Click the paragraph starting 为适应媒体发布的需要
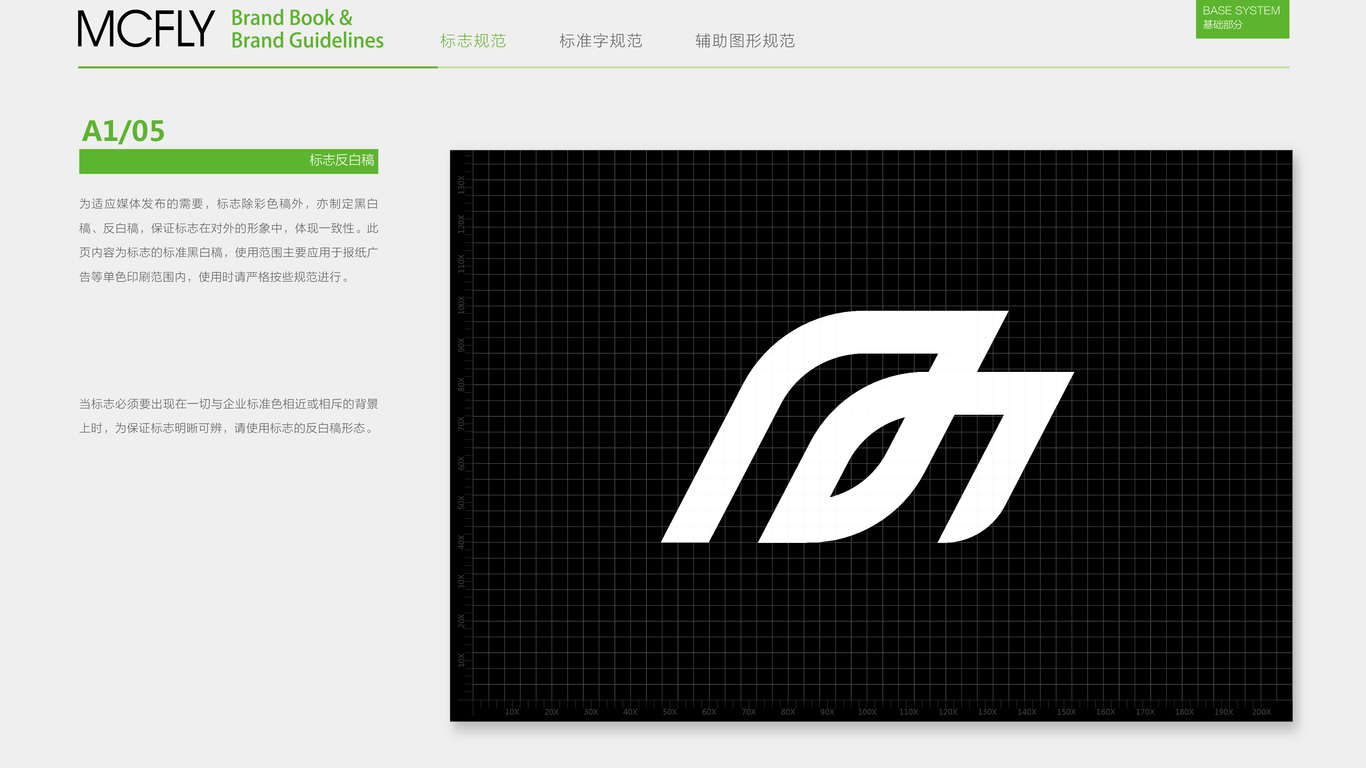 click(229, 240)
